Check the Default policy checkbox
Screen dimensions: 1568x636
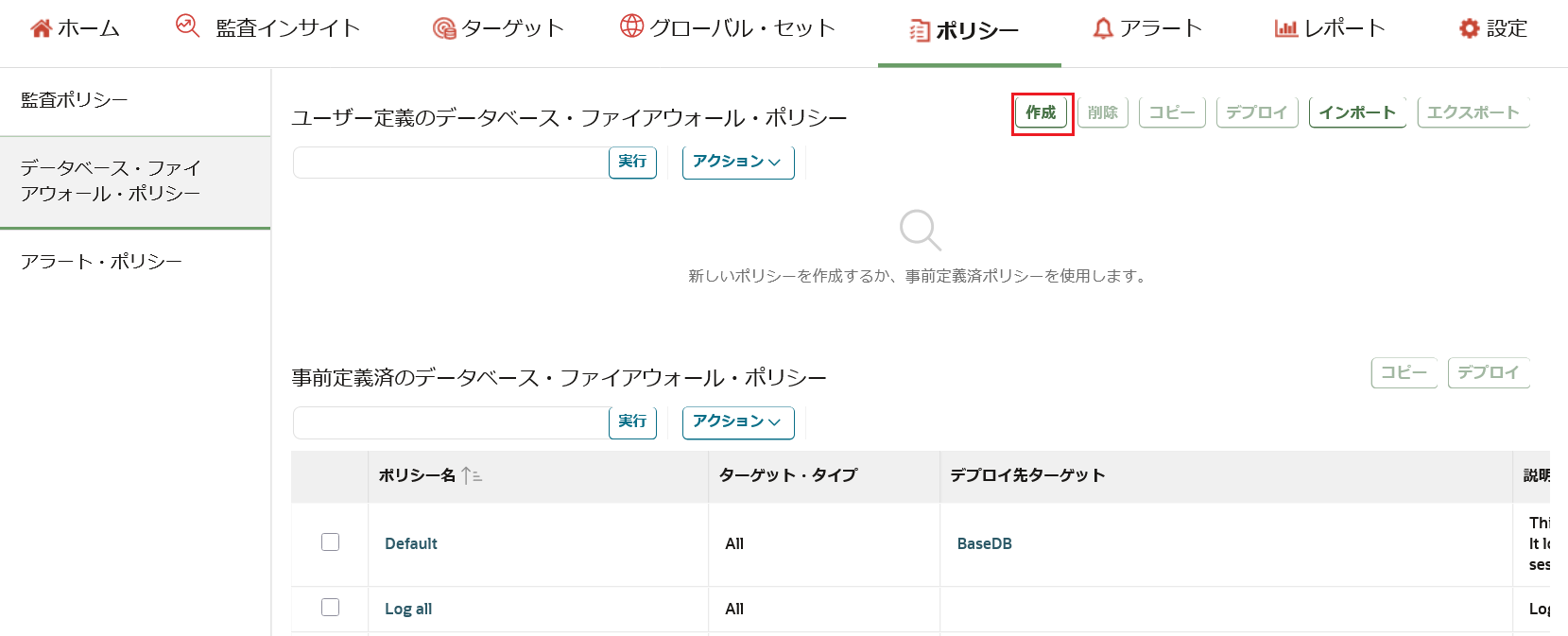(330, 541)
